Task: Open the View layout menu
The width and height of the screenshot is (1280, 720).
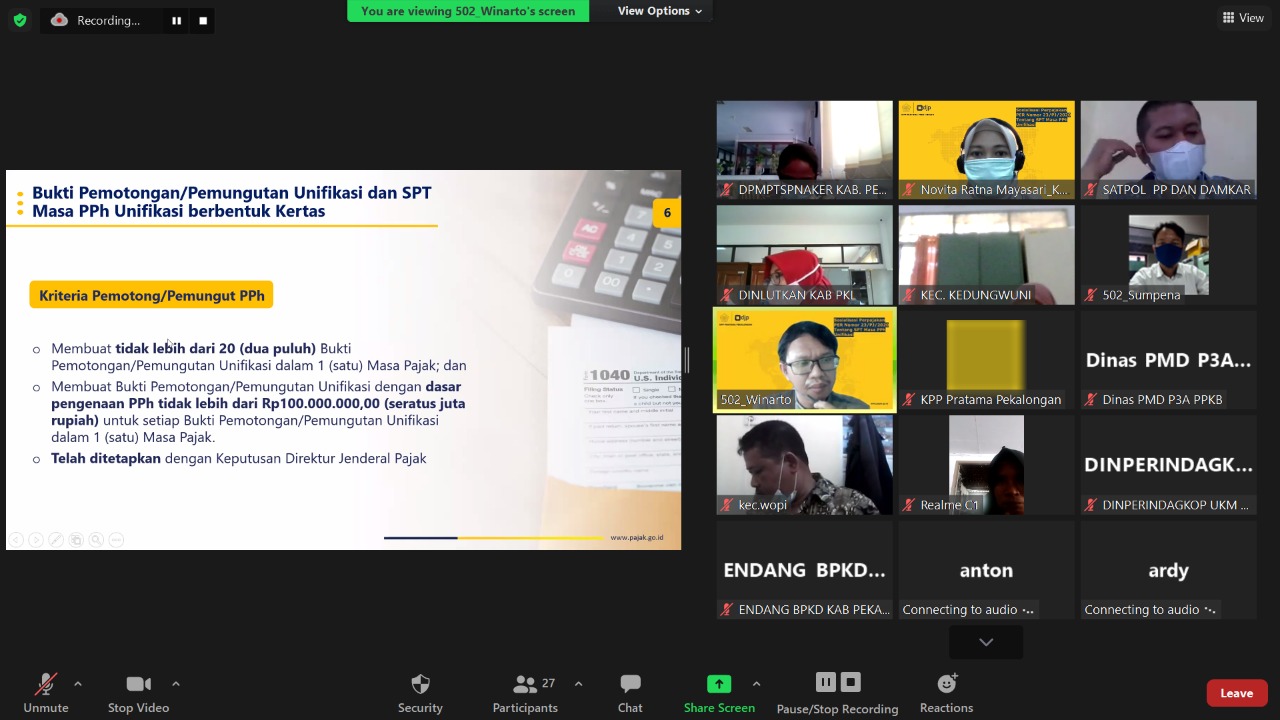Action: [1243, 18]
